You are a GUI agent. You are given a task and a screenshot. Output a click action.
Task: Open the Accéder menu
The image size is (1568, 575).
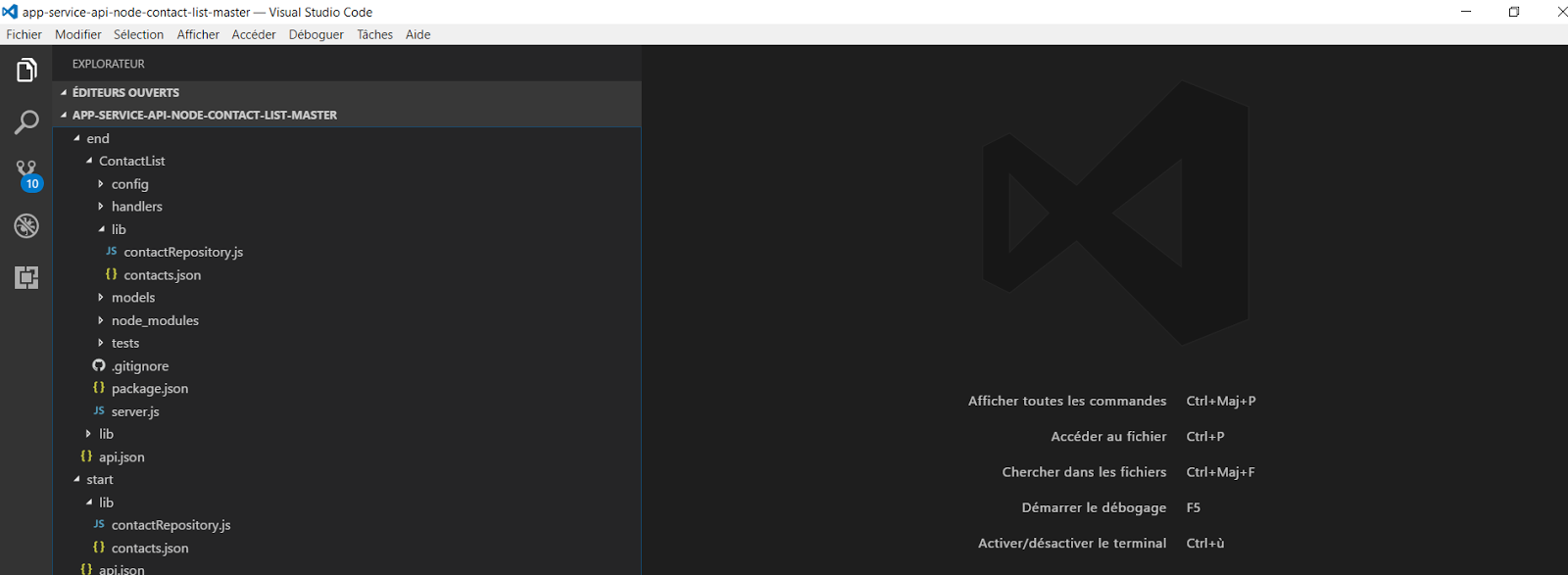[x=254, y=34]
